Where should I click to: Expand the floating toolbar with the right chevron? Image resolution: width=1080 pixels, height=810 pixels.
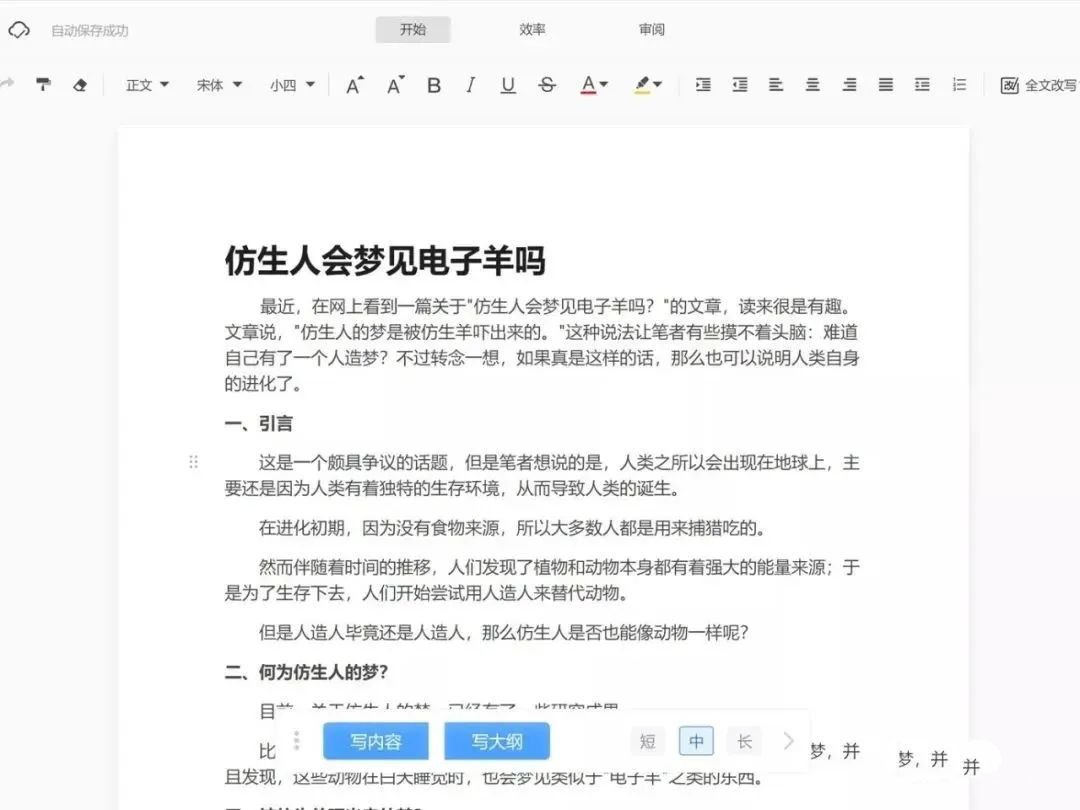[x=789, y=741]
